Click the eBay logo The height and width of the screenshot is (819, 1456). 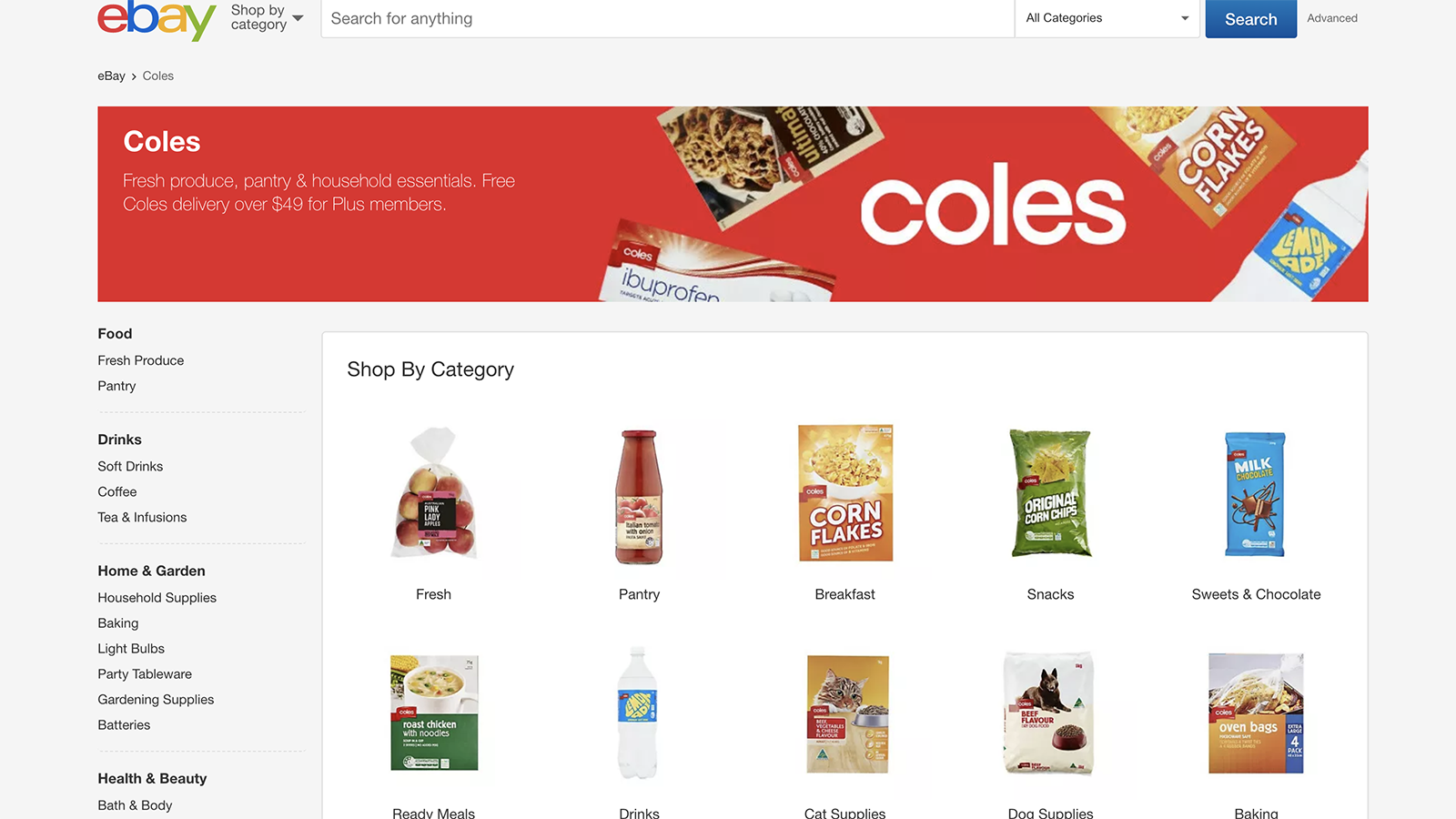click(157, 19)
